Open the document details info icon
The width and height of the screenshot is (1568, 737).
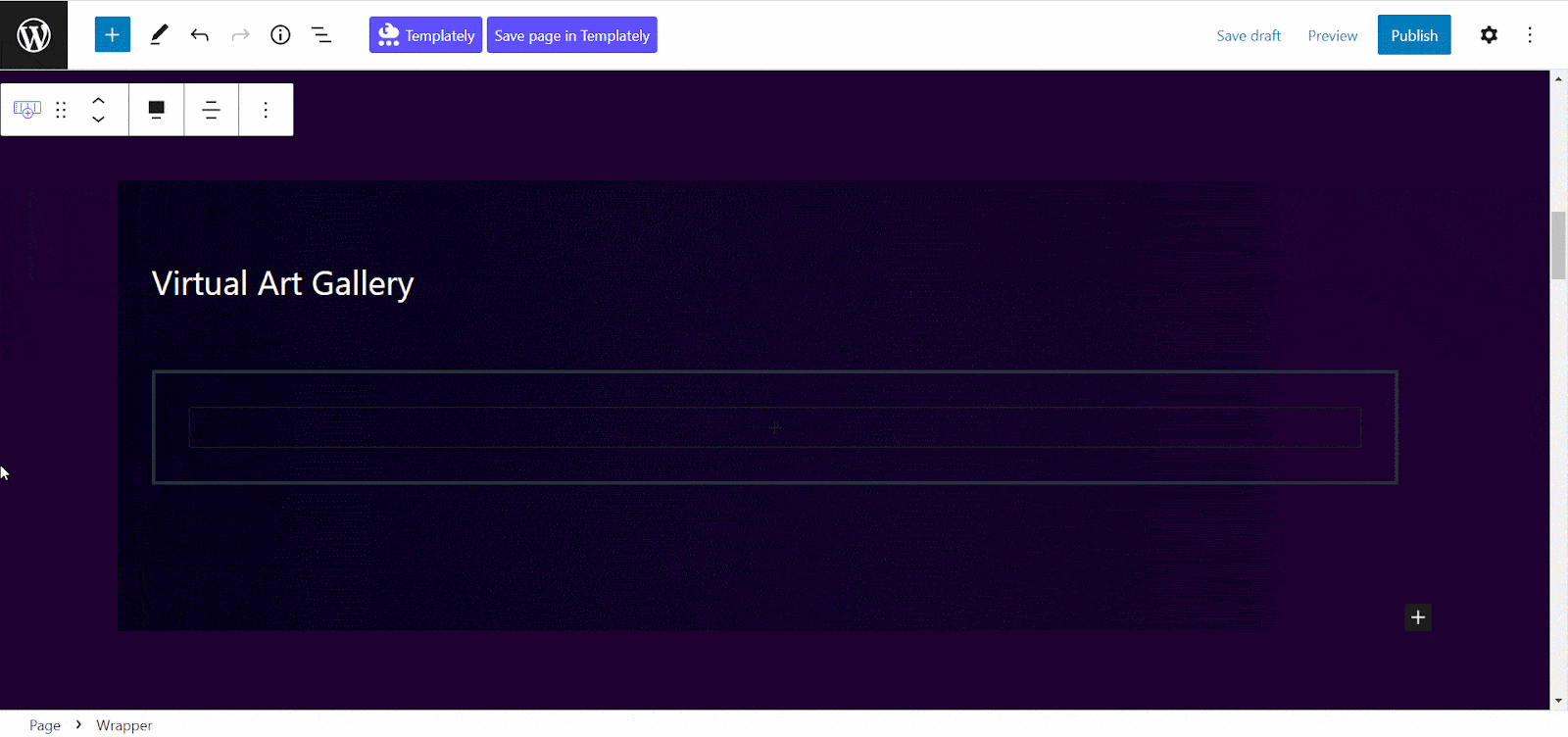280,35
